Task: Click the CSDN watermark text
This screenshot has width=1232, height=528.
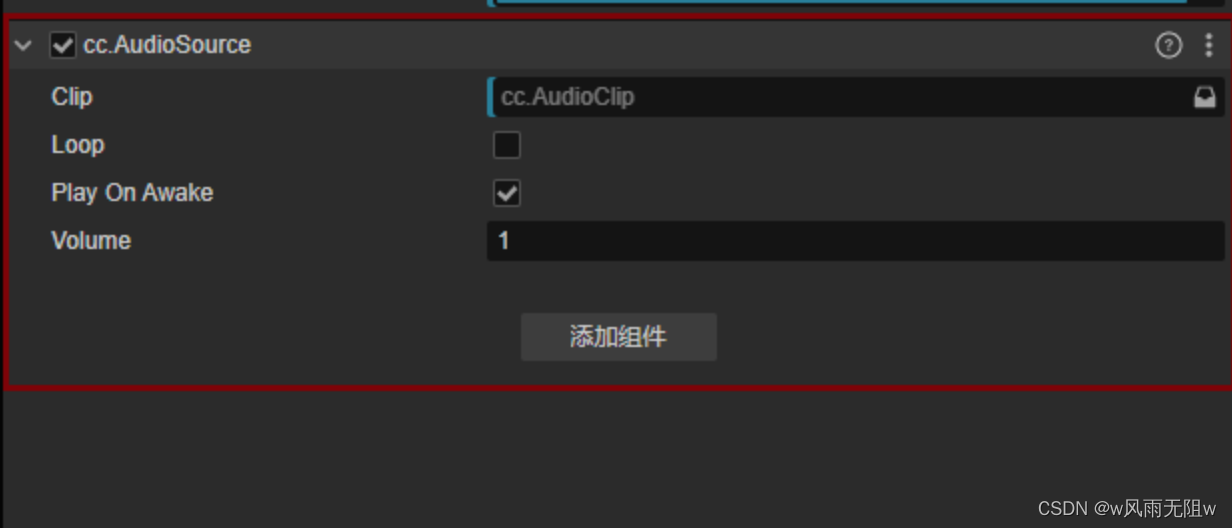Action: point(1127,509)
